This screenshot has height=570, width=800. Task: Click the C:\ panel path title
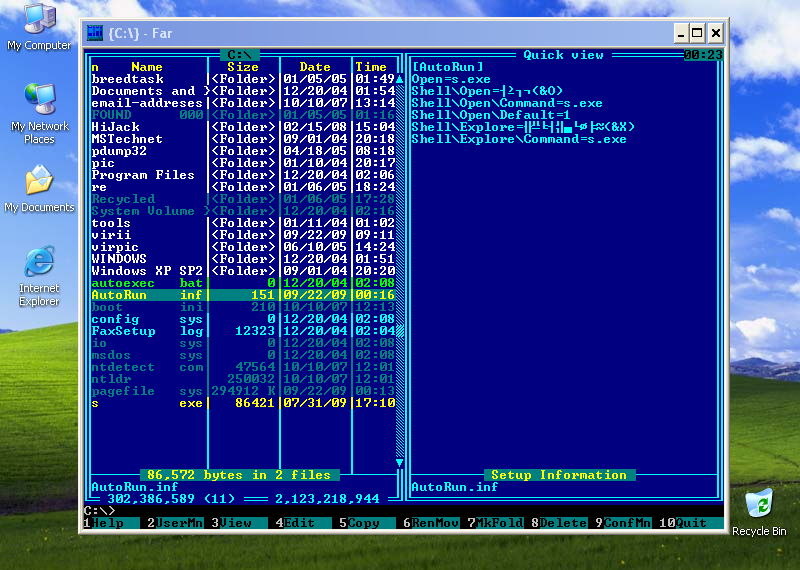tap(239, 55)
